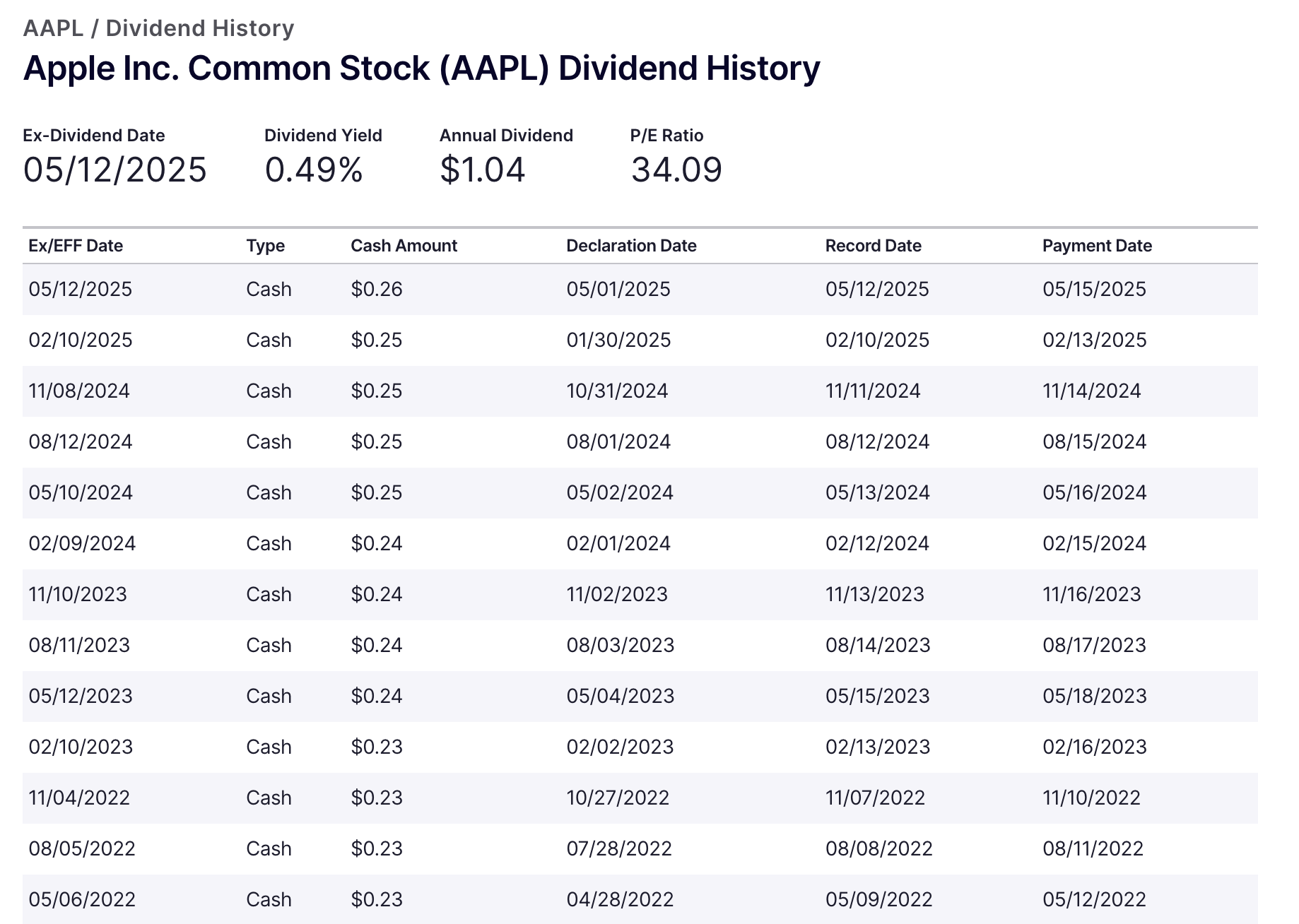Click Ex/EFF date 02/09/2024

click(82, 543)
